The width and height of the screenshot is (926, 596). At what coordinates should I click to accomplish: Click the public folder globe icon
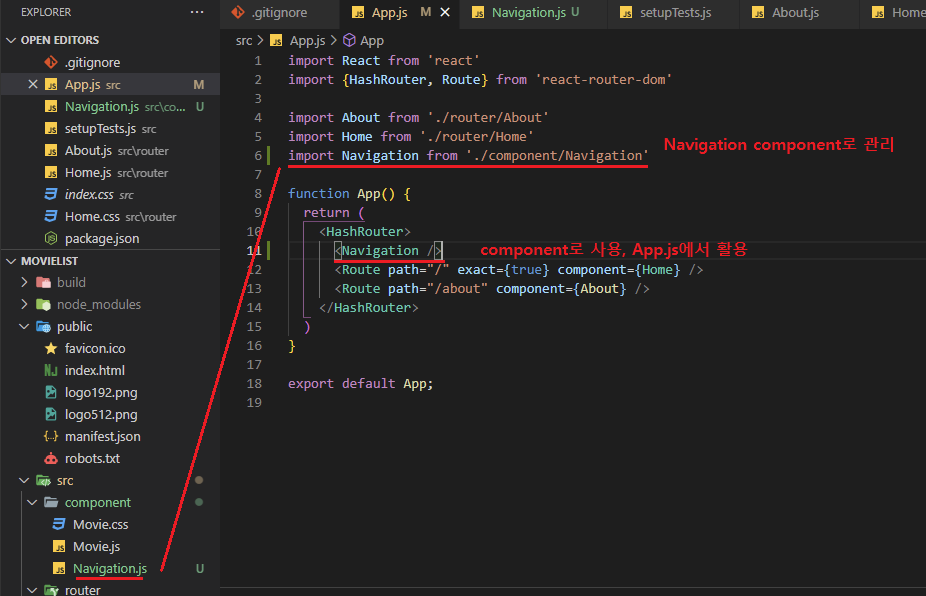click(x=44, y=326)
